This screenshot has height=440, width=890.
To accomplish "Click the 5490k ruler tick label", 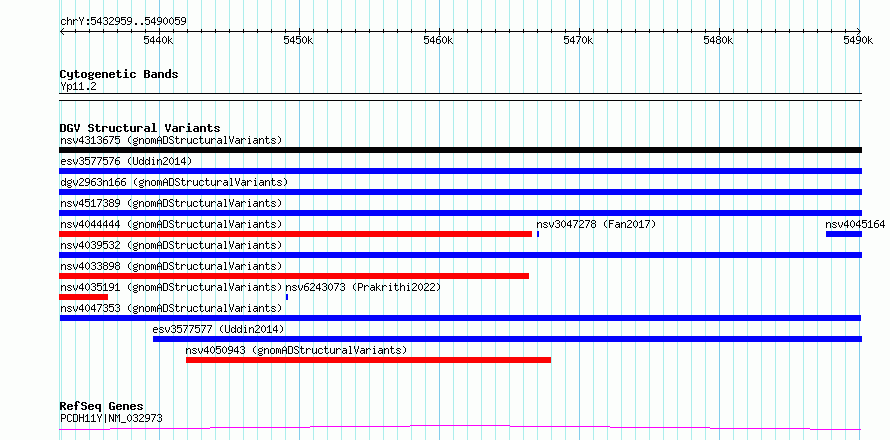I will pos(859,40).
